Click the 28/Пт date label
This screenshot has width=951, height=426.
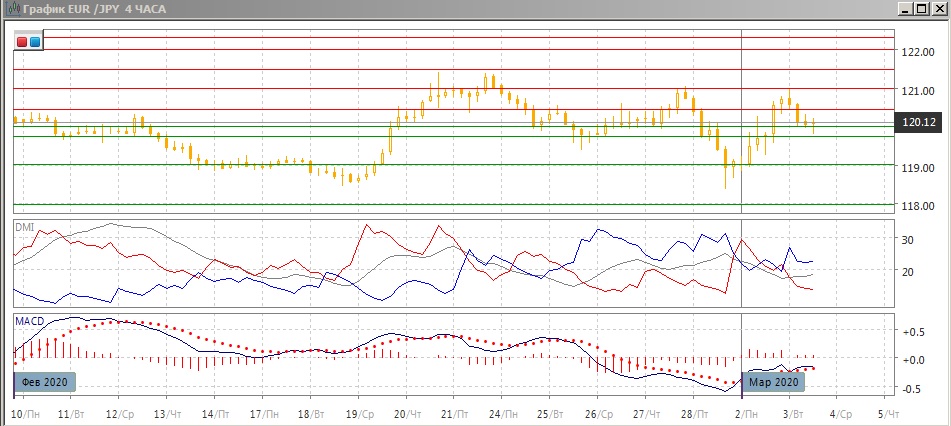coord(694,414)
